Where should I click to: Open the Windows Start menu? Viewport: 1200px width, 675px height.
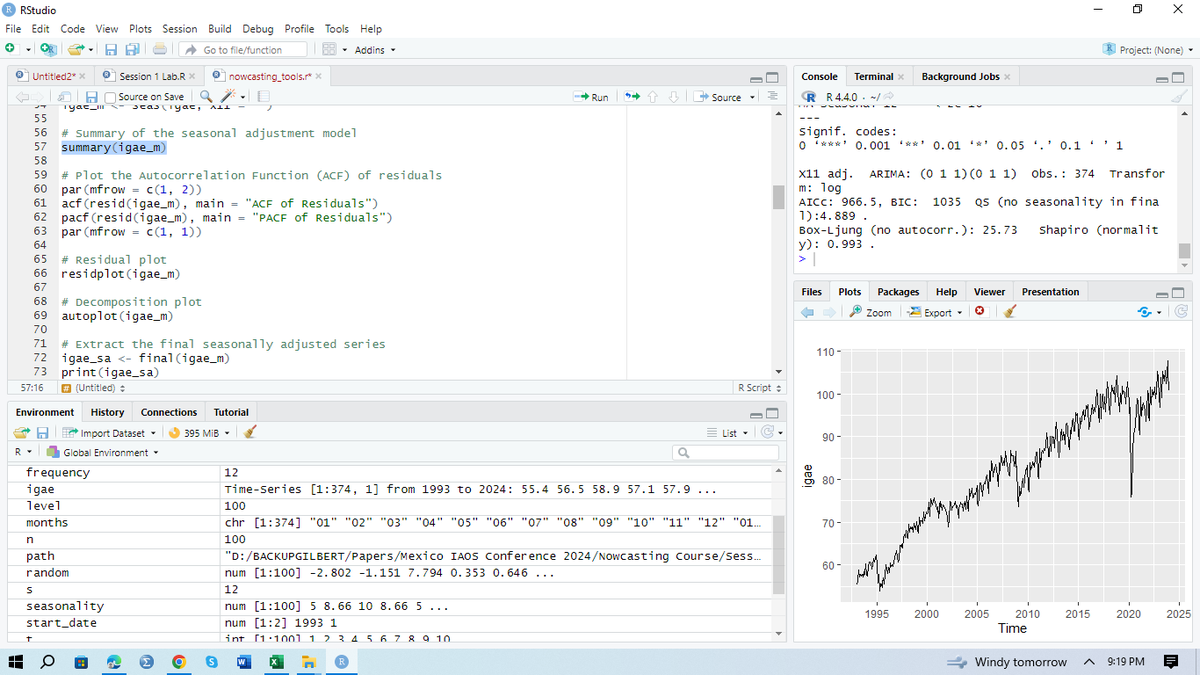coord(17,662)
